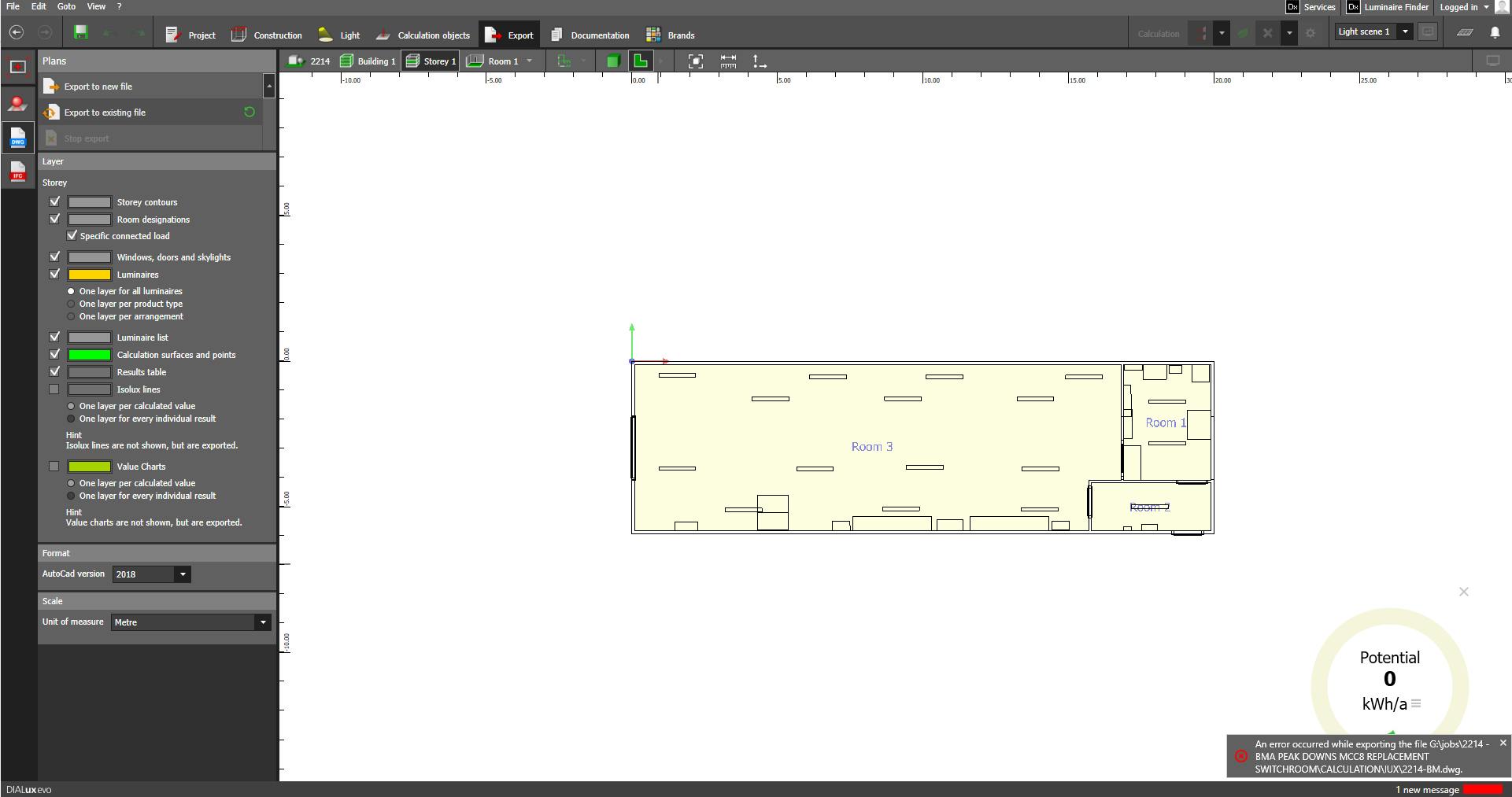Click the zoom-to-fit view icon
The width and height of the screenshot is (1512, 797).
click(x=696, y=61)
